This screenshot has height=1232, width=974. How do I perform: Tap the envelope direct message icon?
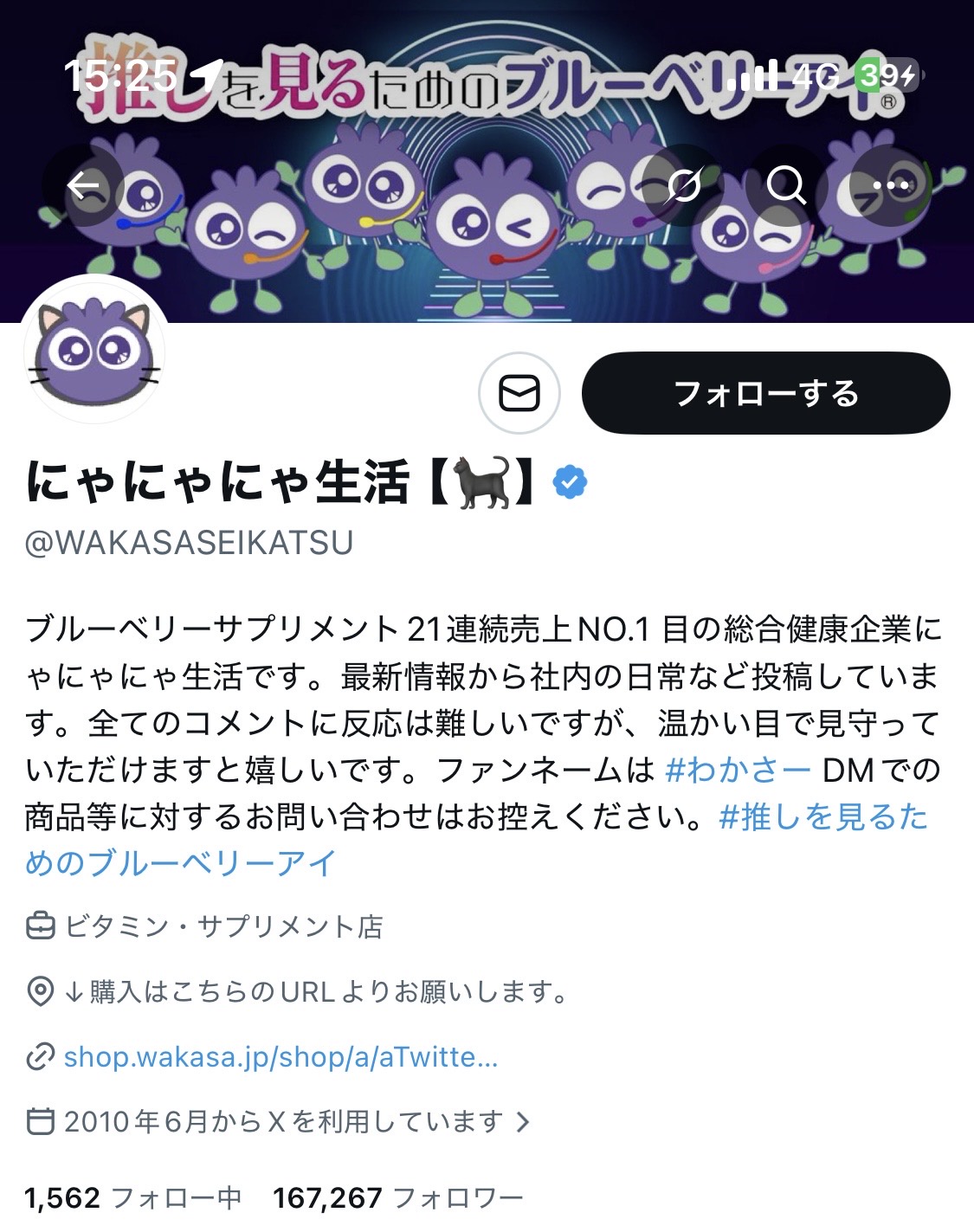coord(519,393)
